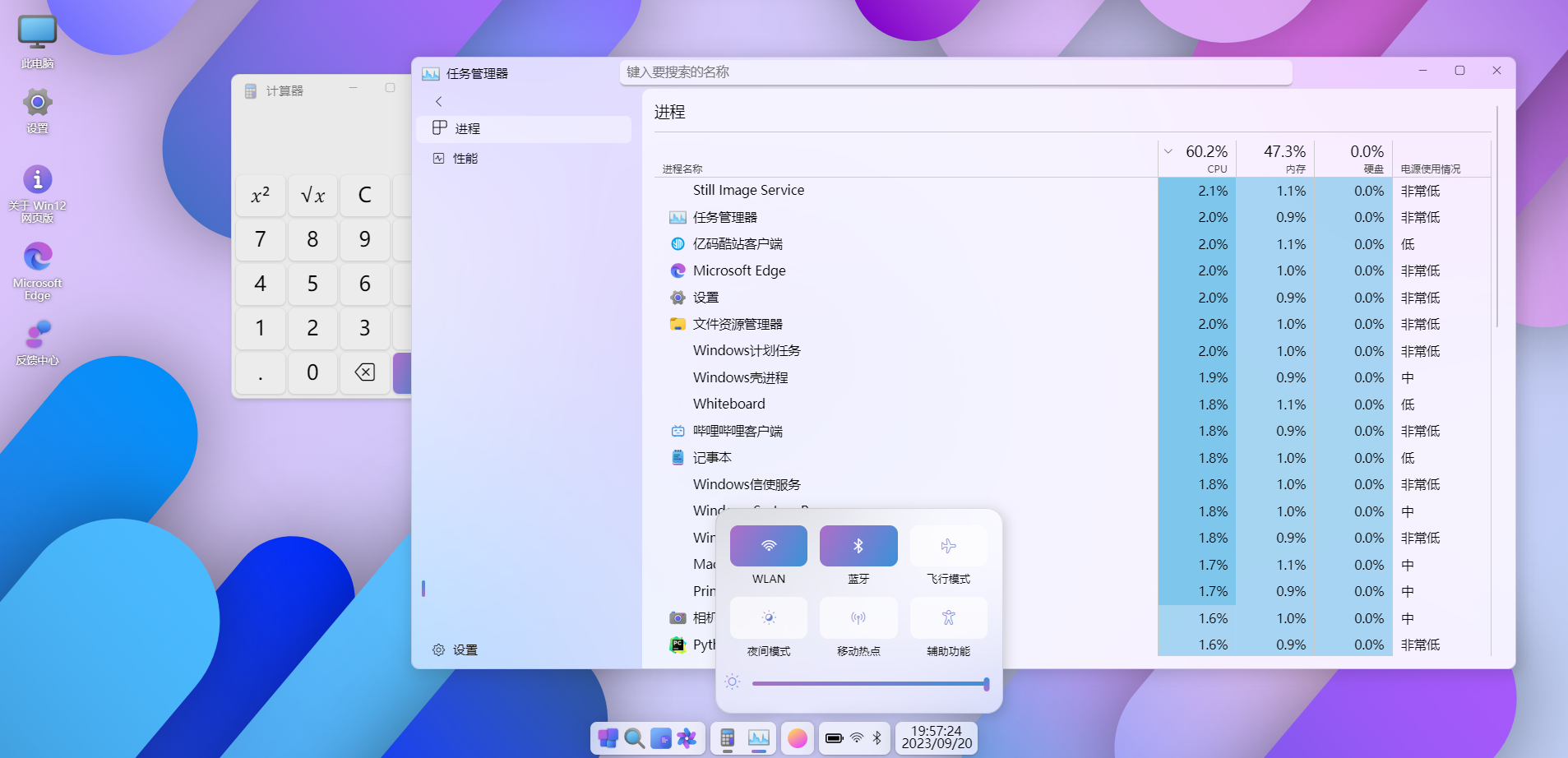
Task: Switch to Task Manager taskbar icon
Action: [759, 737]
